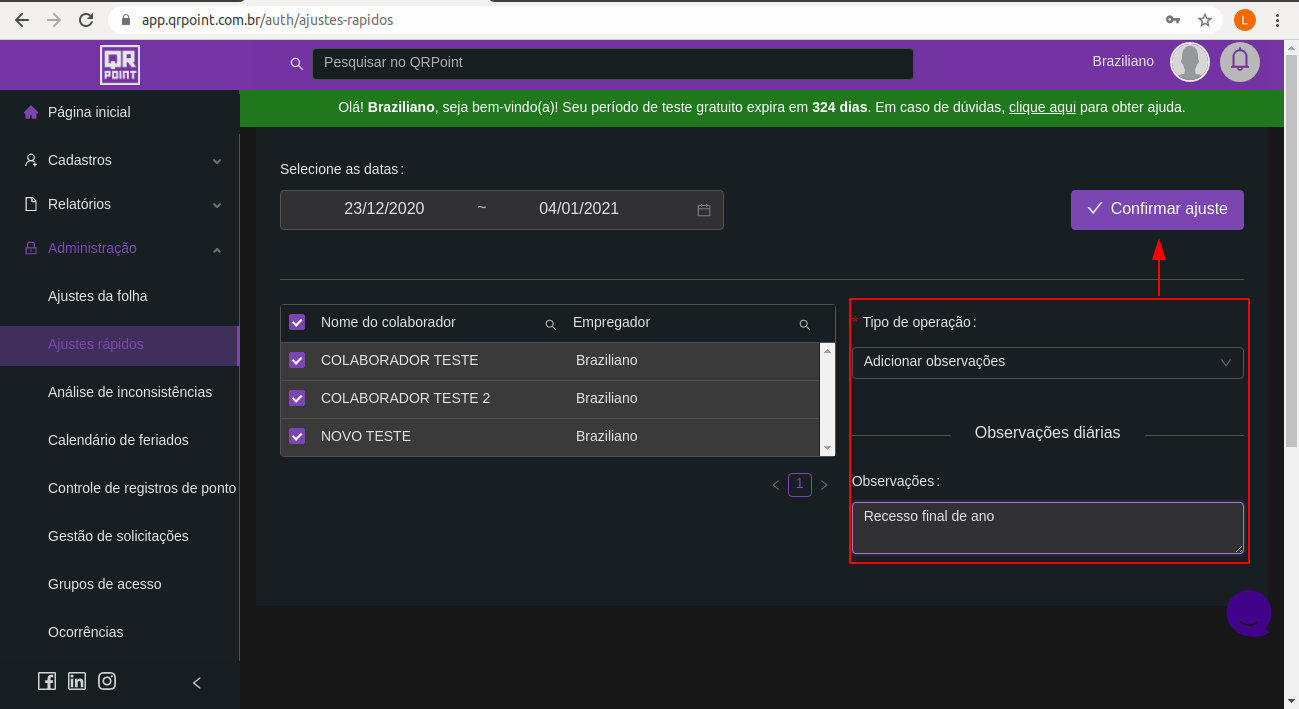Uncheck the COLABORADOR TESTE 2 checkbox

pyautogui.click(x=297, y=398)
